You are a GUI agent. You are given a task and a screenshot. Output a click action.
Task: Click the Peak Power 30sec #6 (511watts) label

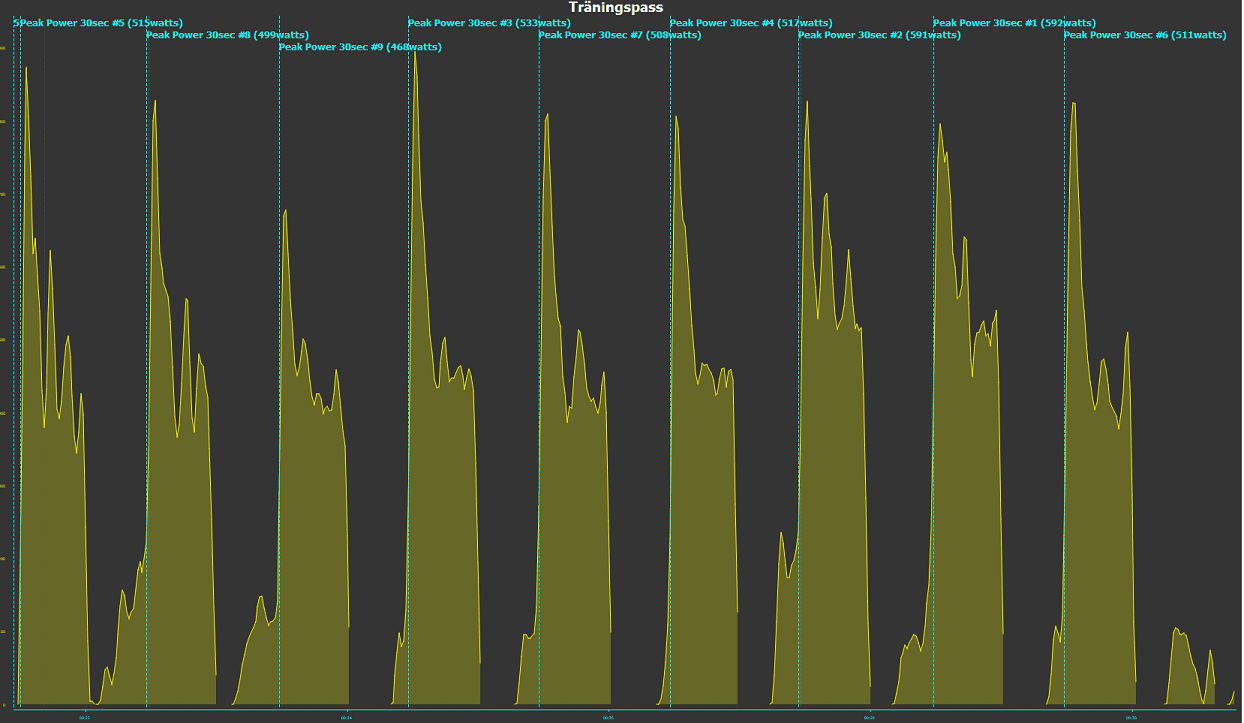(x=1145, y=35)
